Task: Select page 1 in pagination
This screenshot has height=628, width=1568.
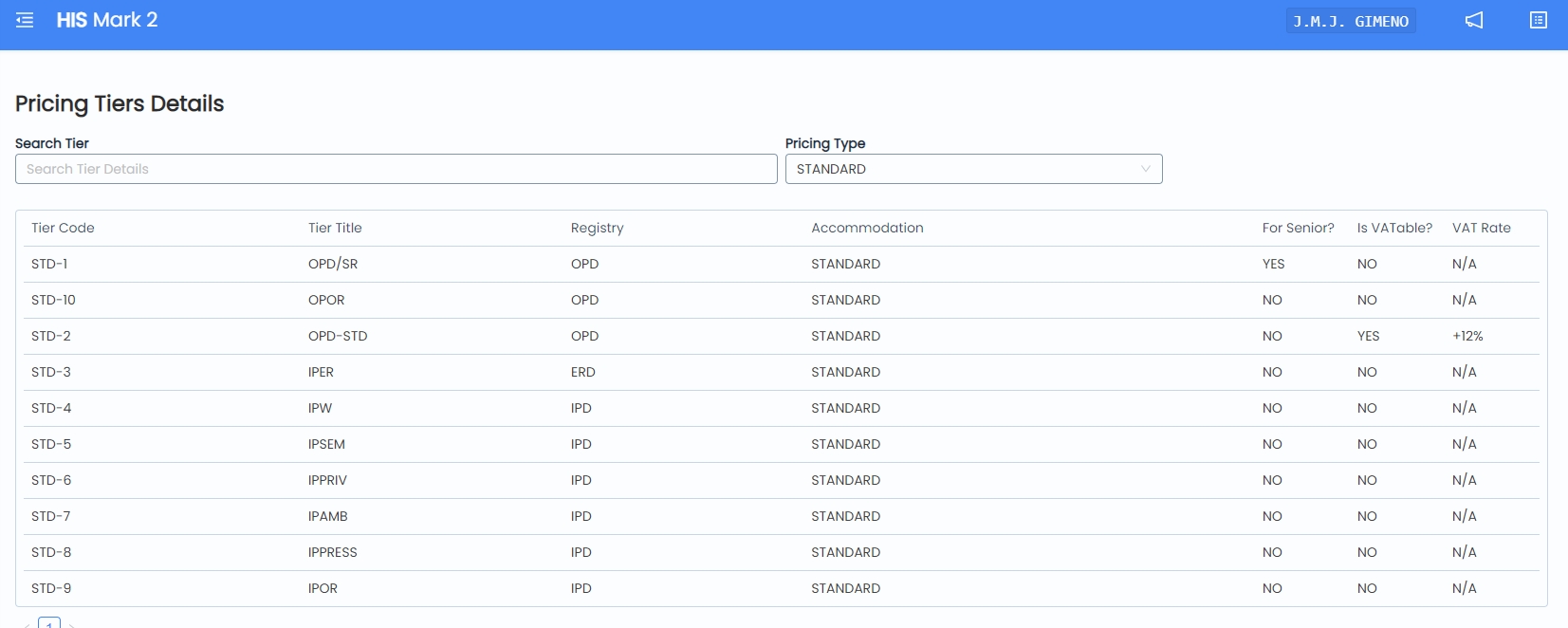Action: coord(49,623)
